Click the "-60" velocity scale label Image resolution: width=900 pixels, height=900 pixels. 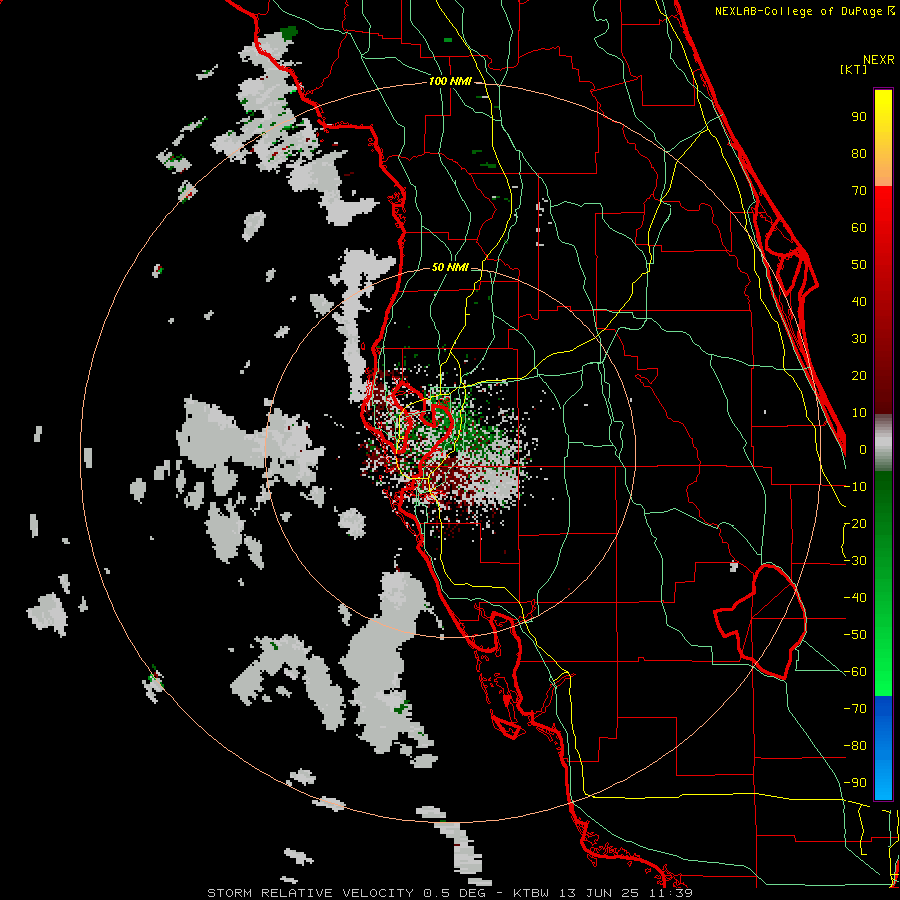pos(855,672)
